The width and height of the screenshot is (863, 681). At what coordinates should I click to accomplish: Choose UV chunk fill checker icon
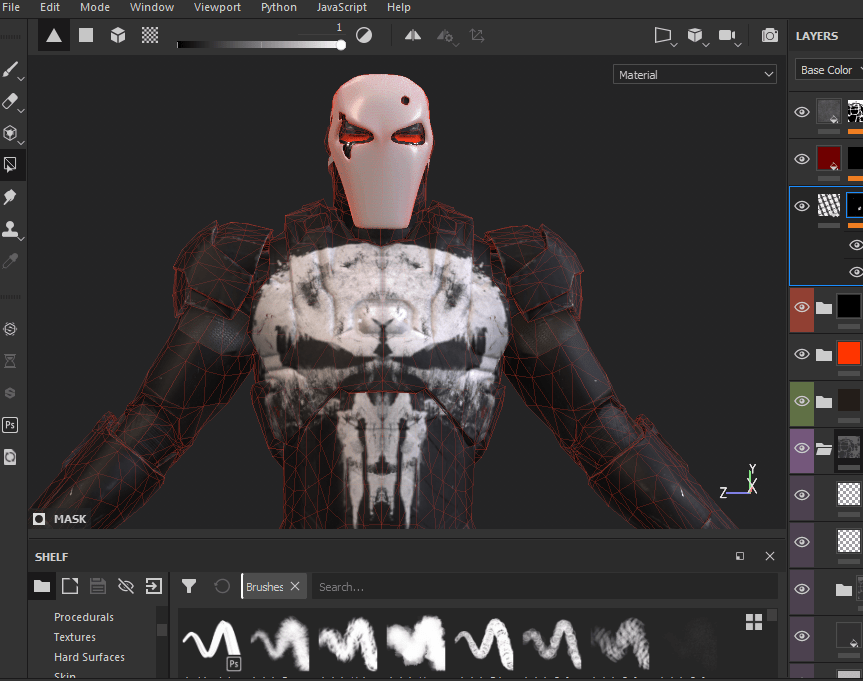tap(150, 35)
